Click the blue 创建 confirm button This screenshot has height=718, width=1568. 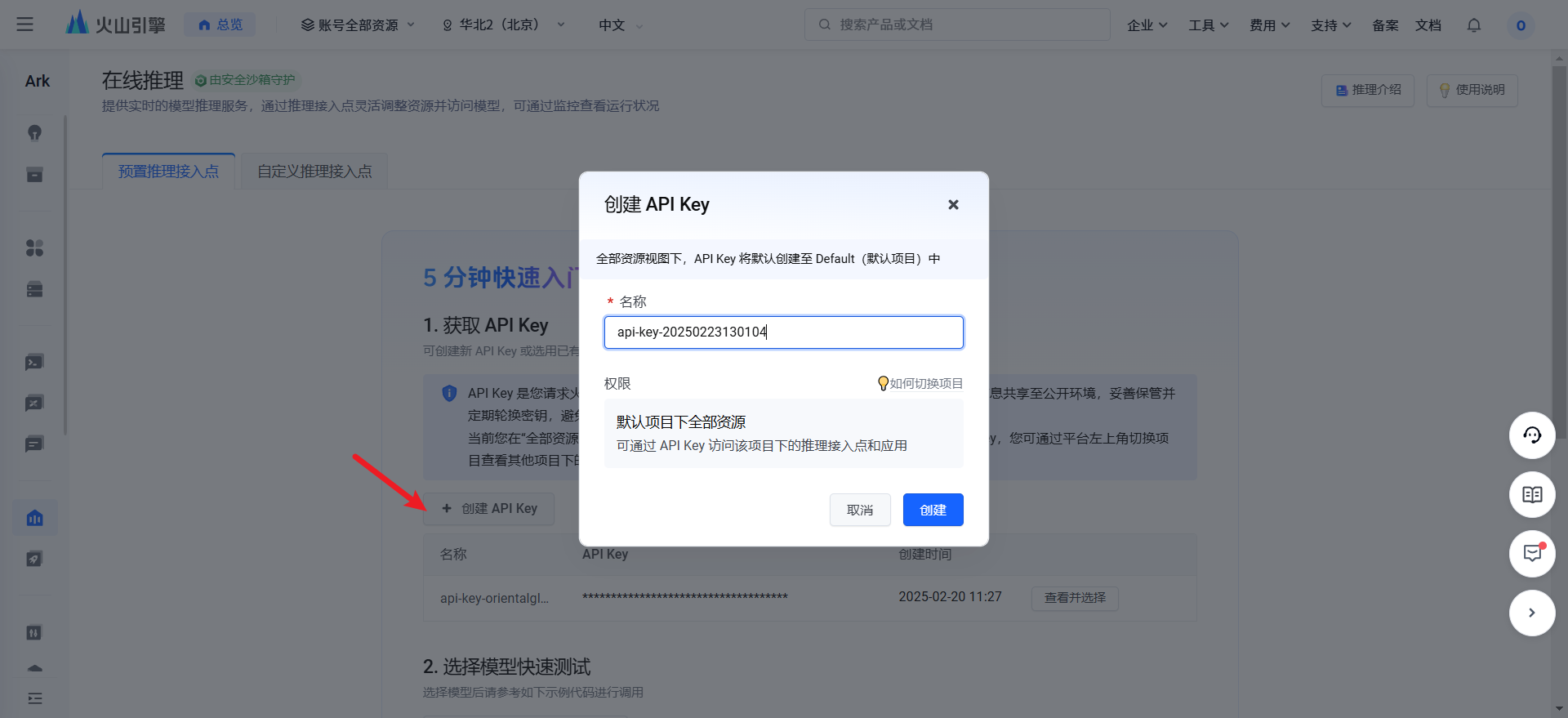pos(933,510)
